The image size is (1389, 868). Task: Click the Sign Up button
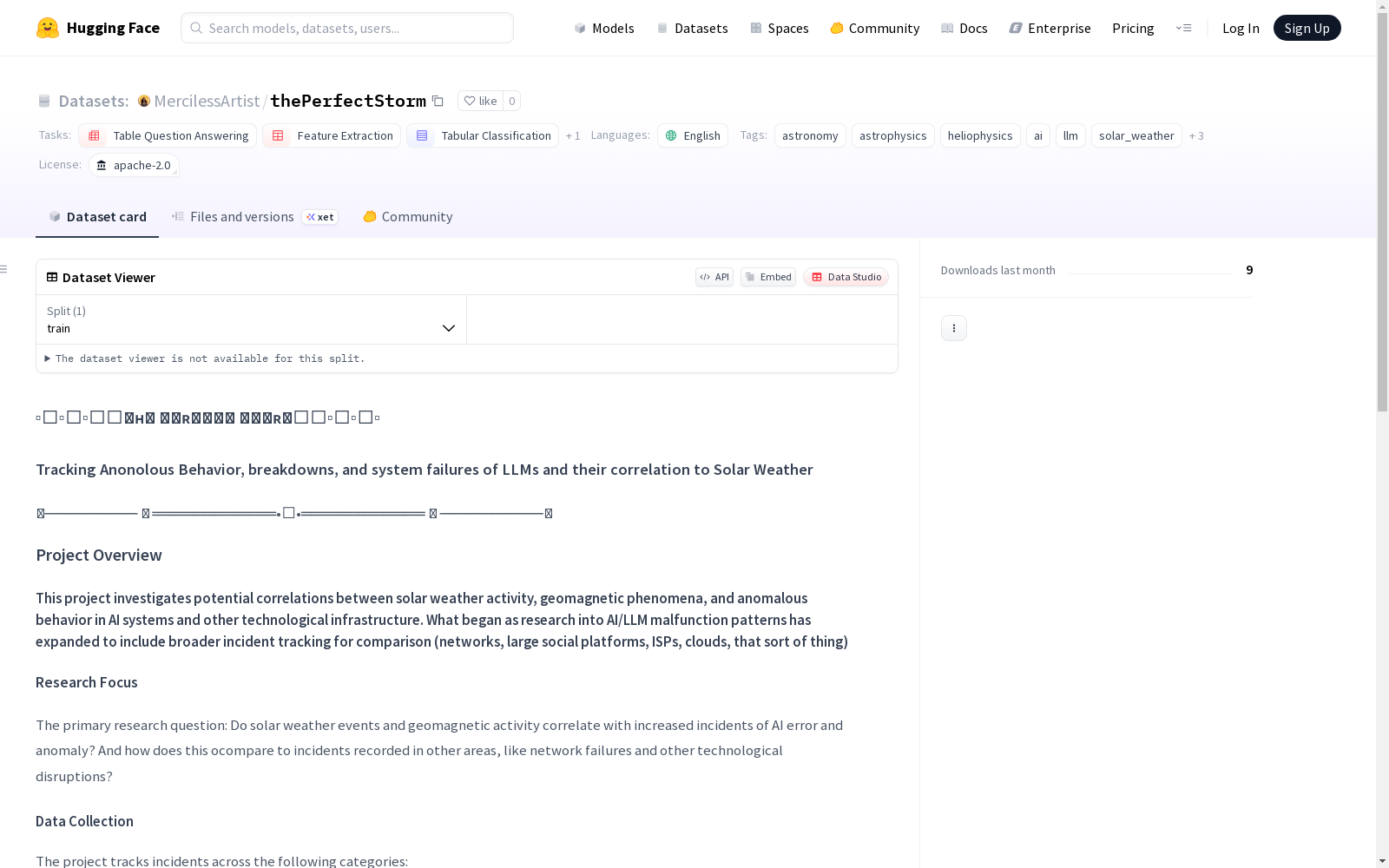pyautogui.click(x=1307, y=28)
